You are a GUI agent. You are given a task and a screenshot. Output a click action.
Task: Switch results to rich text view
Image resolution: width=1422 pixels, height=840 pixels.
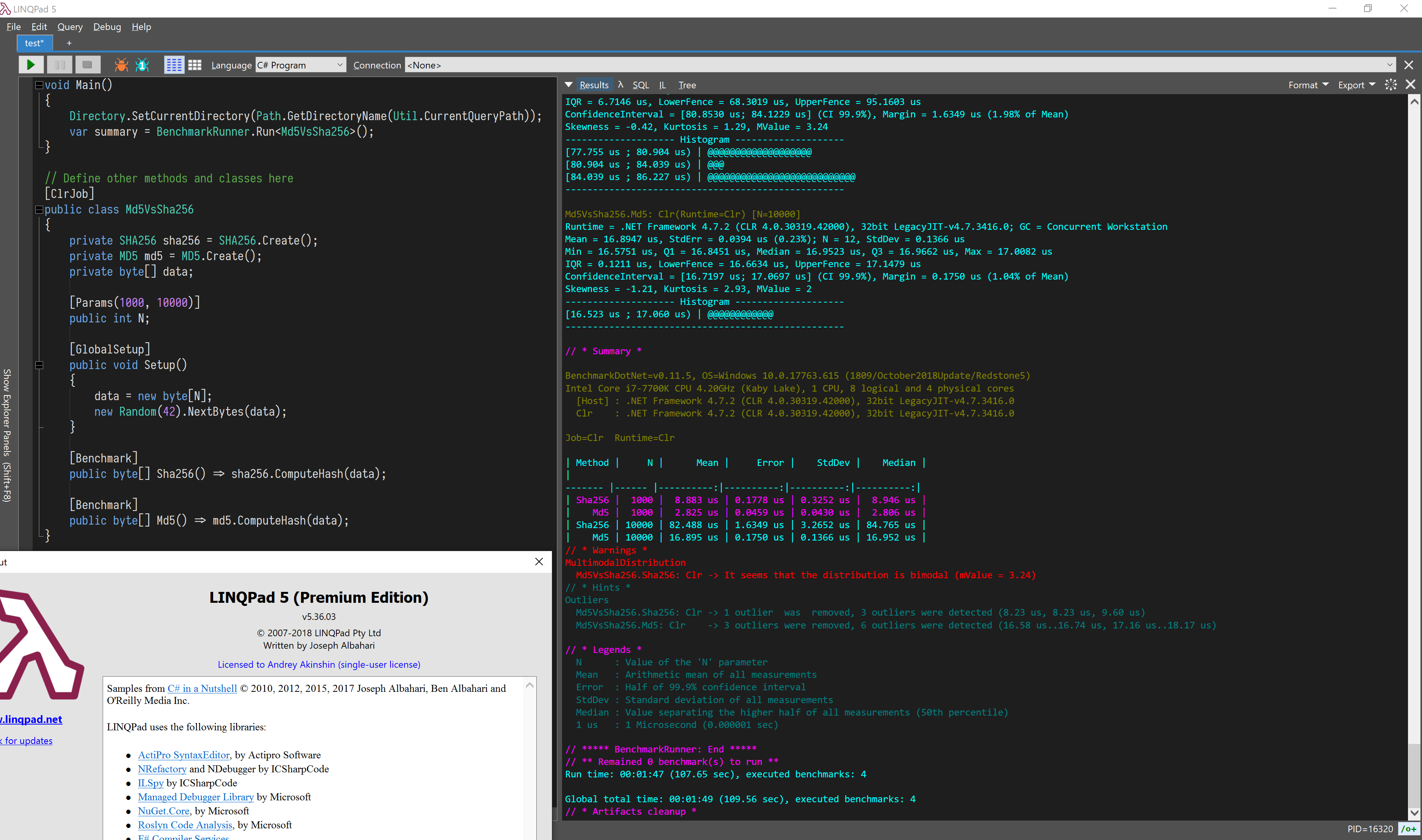click(174, 65)
